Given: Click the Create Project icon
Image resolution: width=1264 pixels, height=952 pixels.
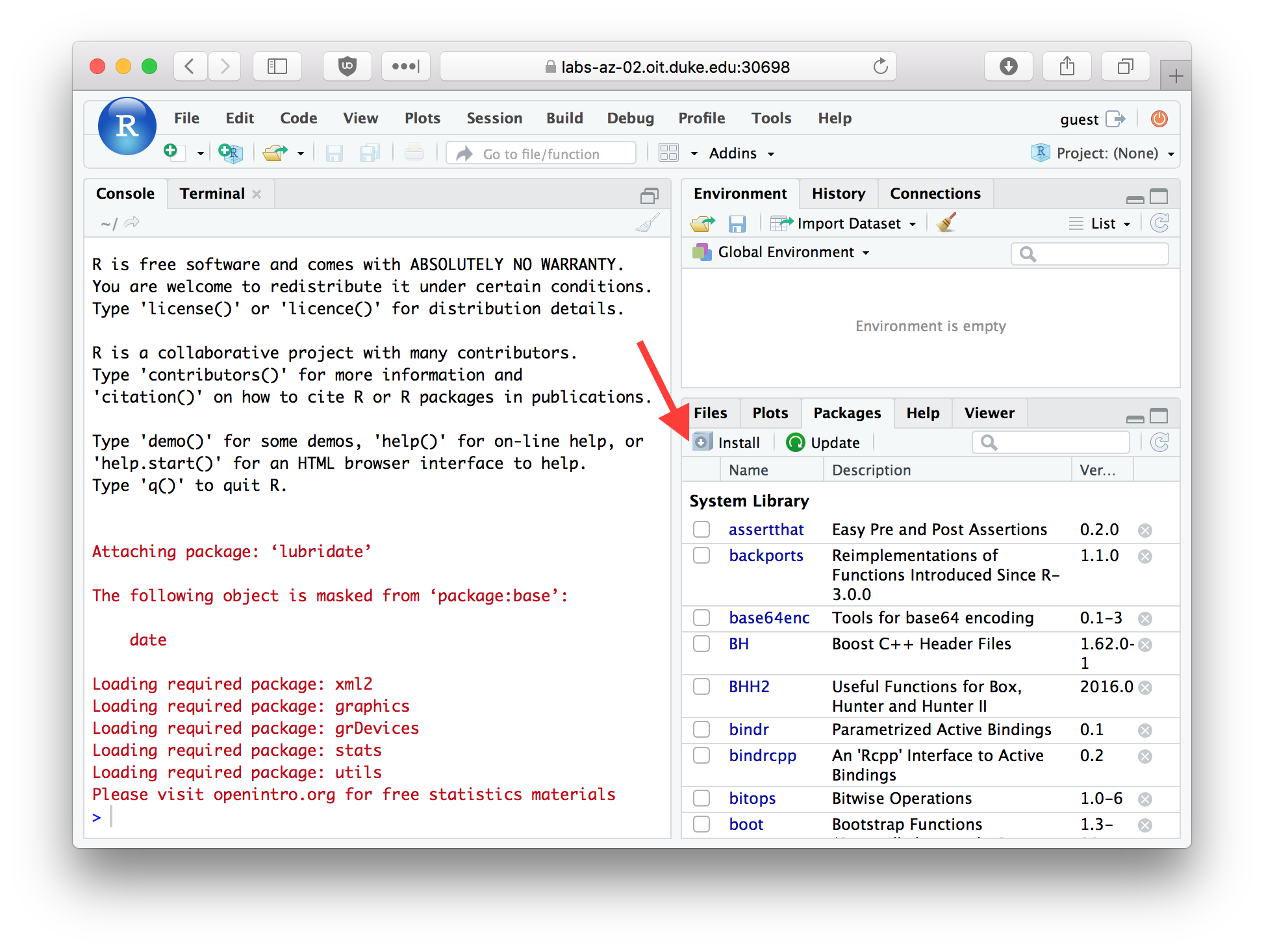Looking at the screenshot, I should point(231,153).
